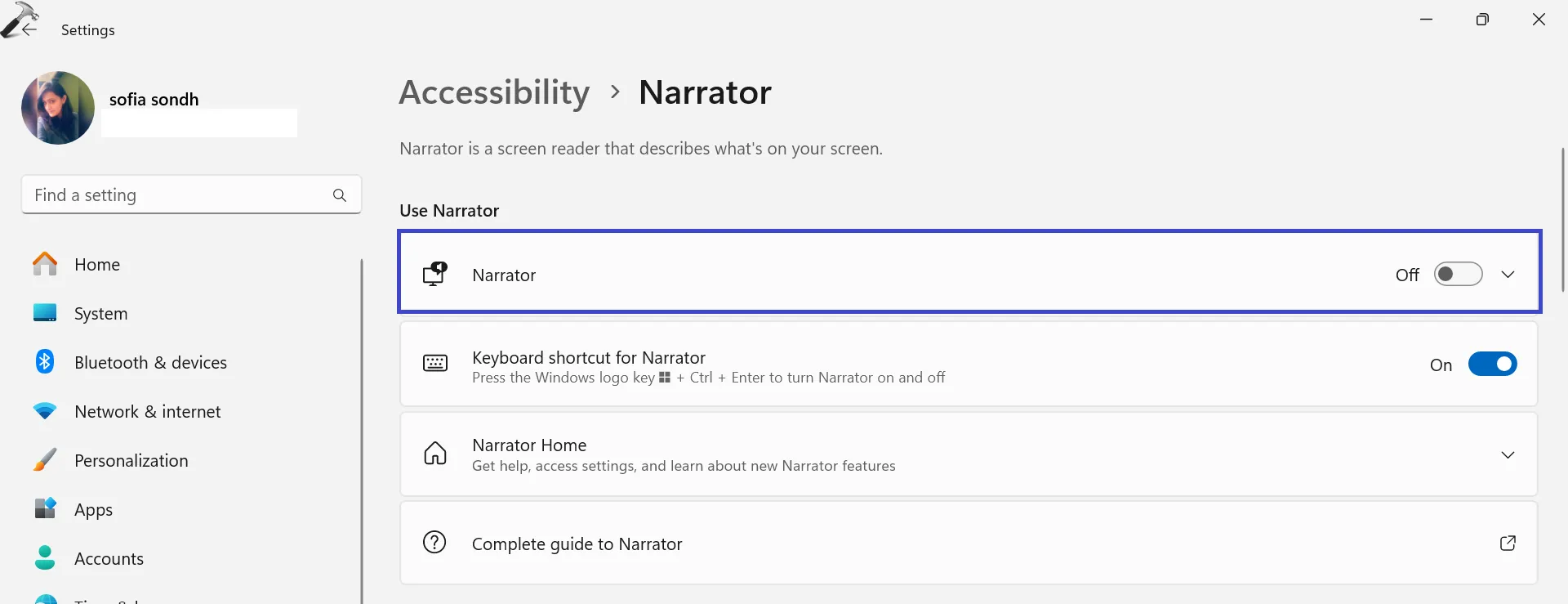Open Bluetooth & devices settings
The image size is (1568, 604).
[x=150, y=363]
